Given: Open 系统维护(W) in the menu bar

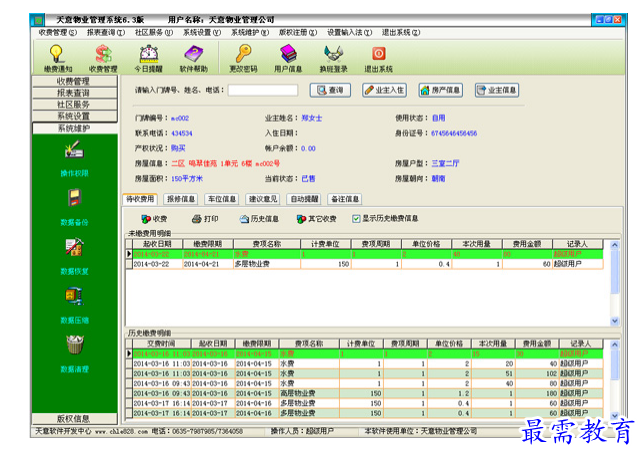Looking at the screenshot, I should tap(250, 32).
